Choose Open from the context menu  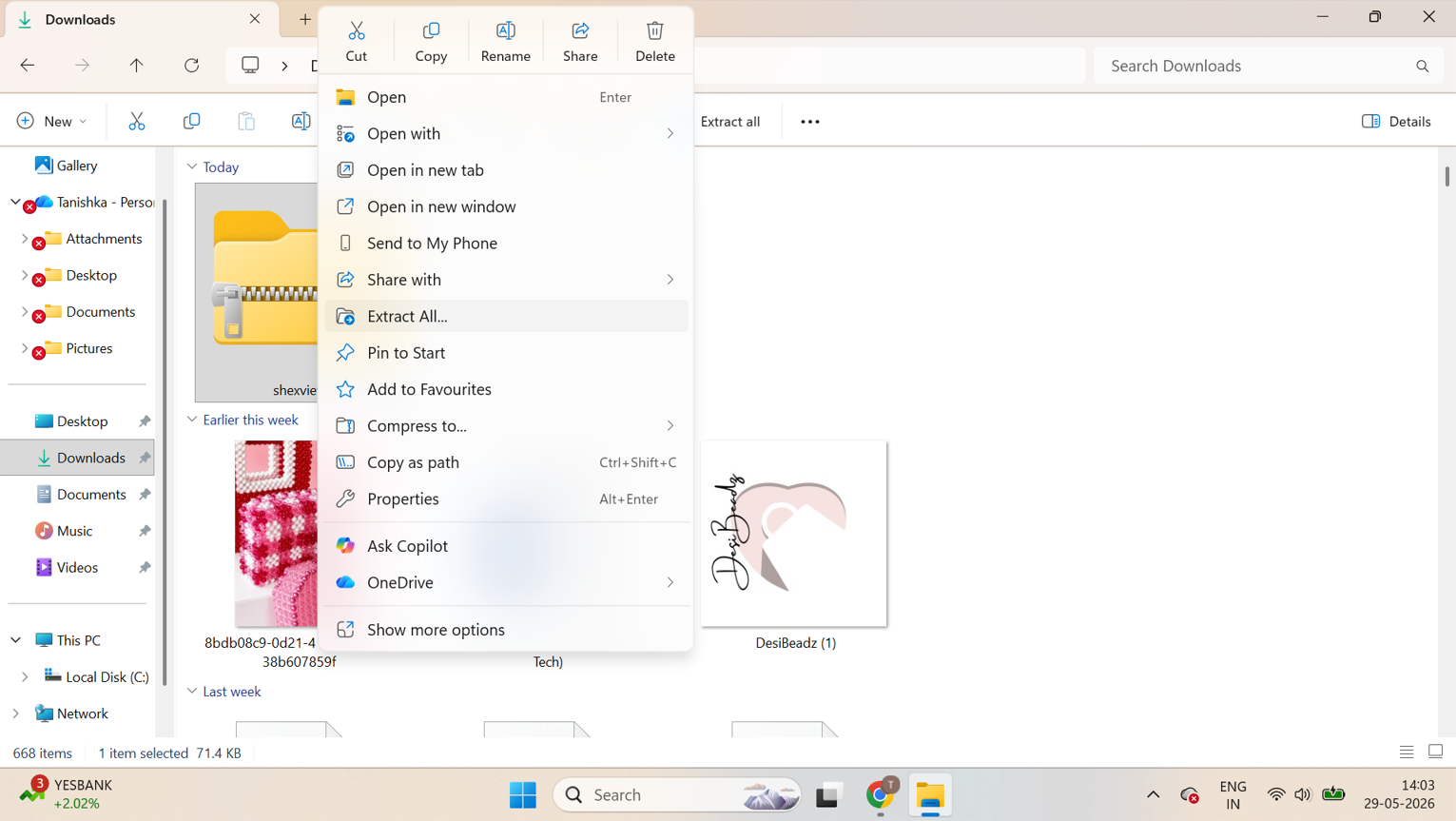coord(506,97)
